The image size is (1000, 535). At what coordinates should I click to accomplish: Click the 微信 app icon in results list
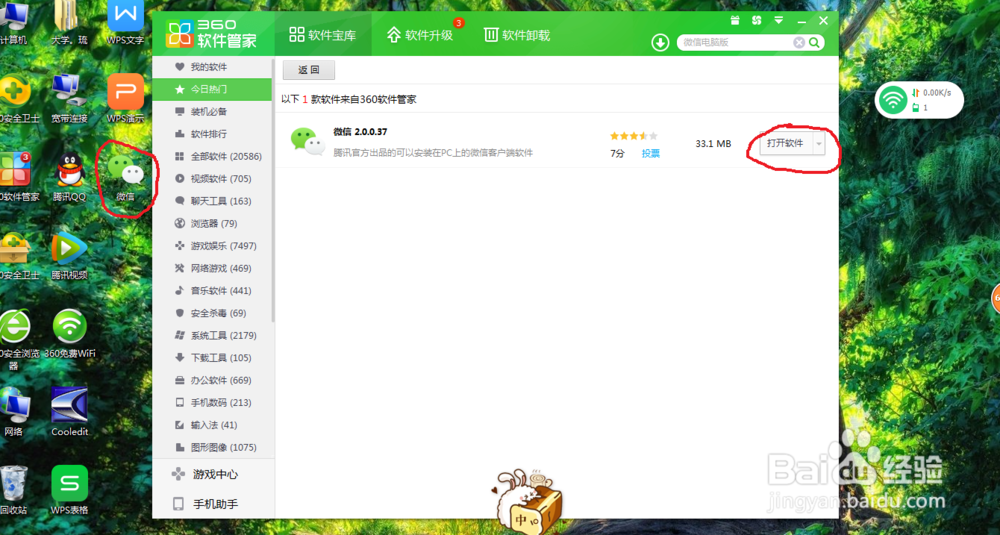307,142
